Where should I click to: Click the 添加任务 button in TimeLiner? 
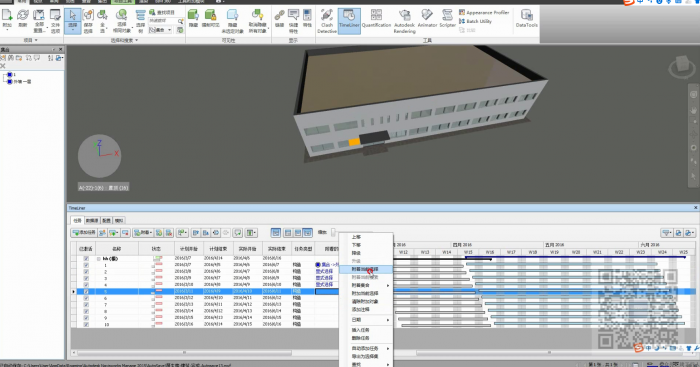coord(84,233)
